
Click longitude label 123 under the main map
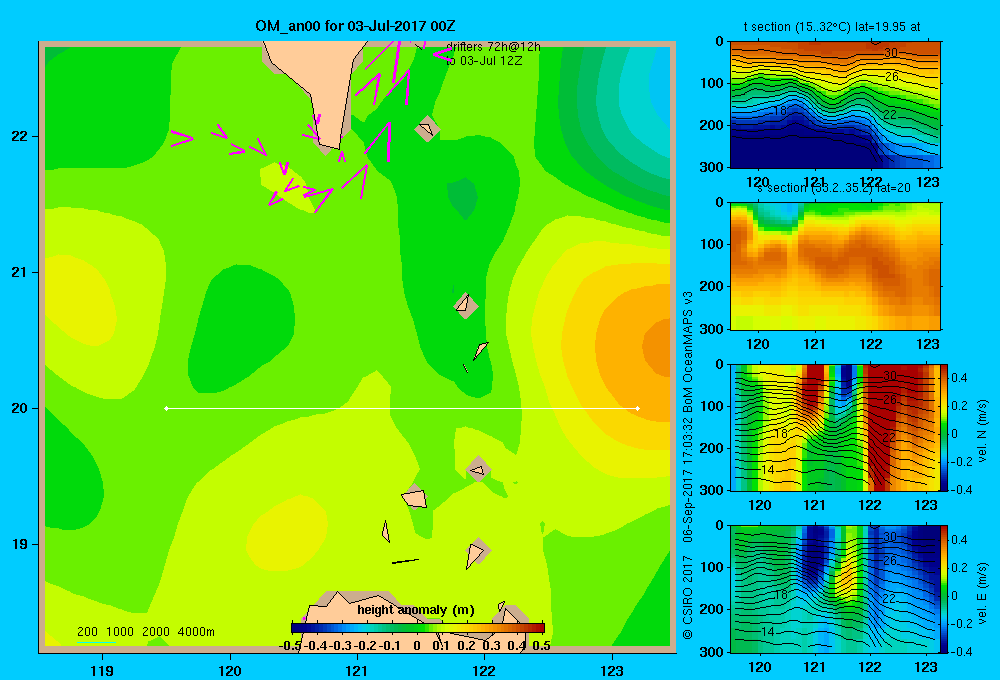click(612, 670)
